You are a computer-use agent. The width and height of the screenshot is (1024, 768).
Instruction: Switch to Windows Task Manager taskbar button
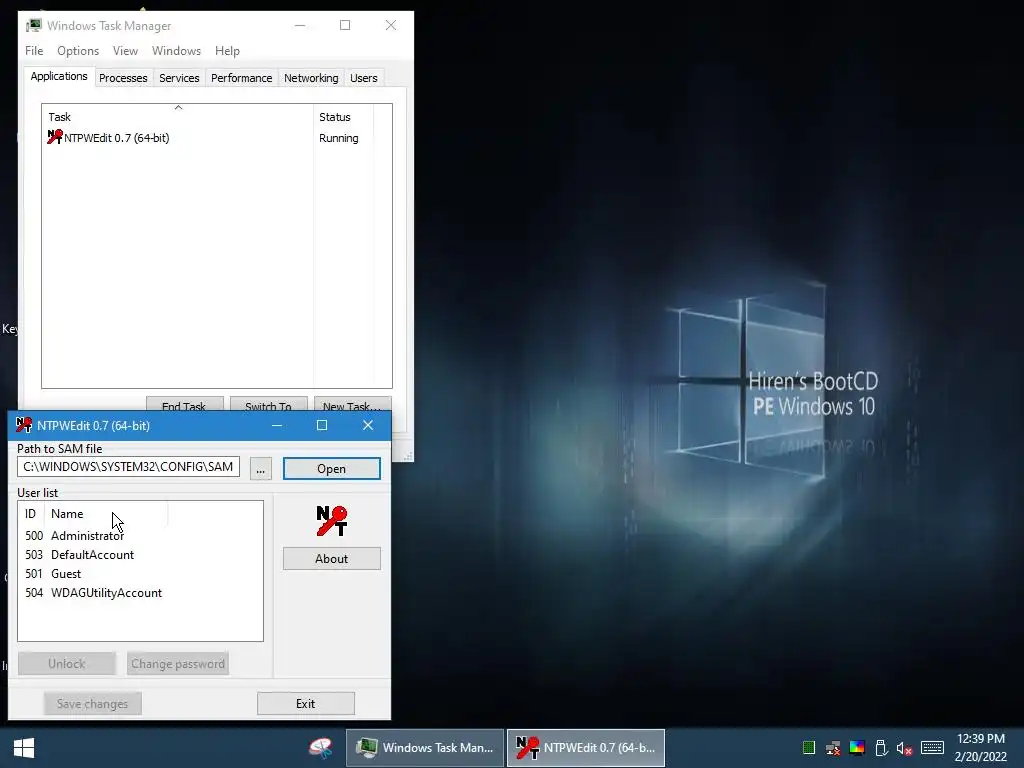[x=425, y=748]
